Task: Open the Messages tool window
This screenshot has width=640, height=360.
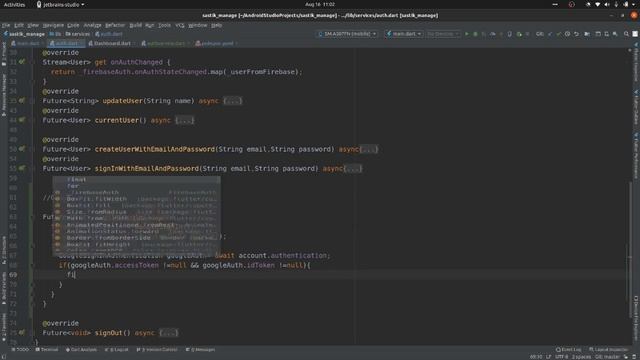Action: (200, 350)
